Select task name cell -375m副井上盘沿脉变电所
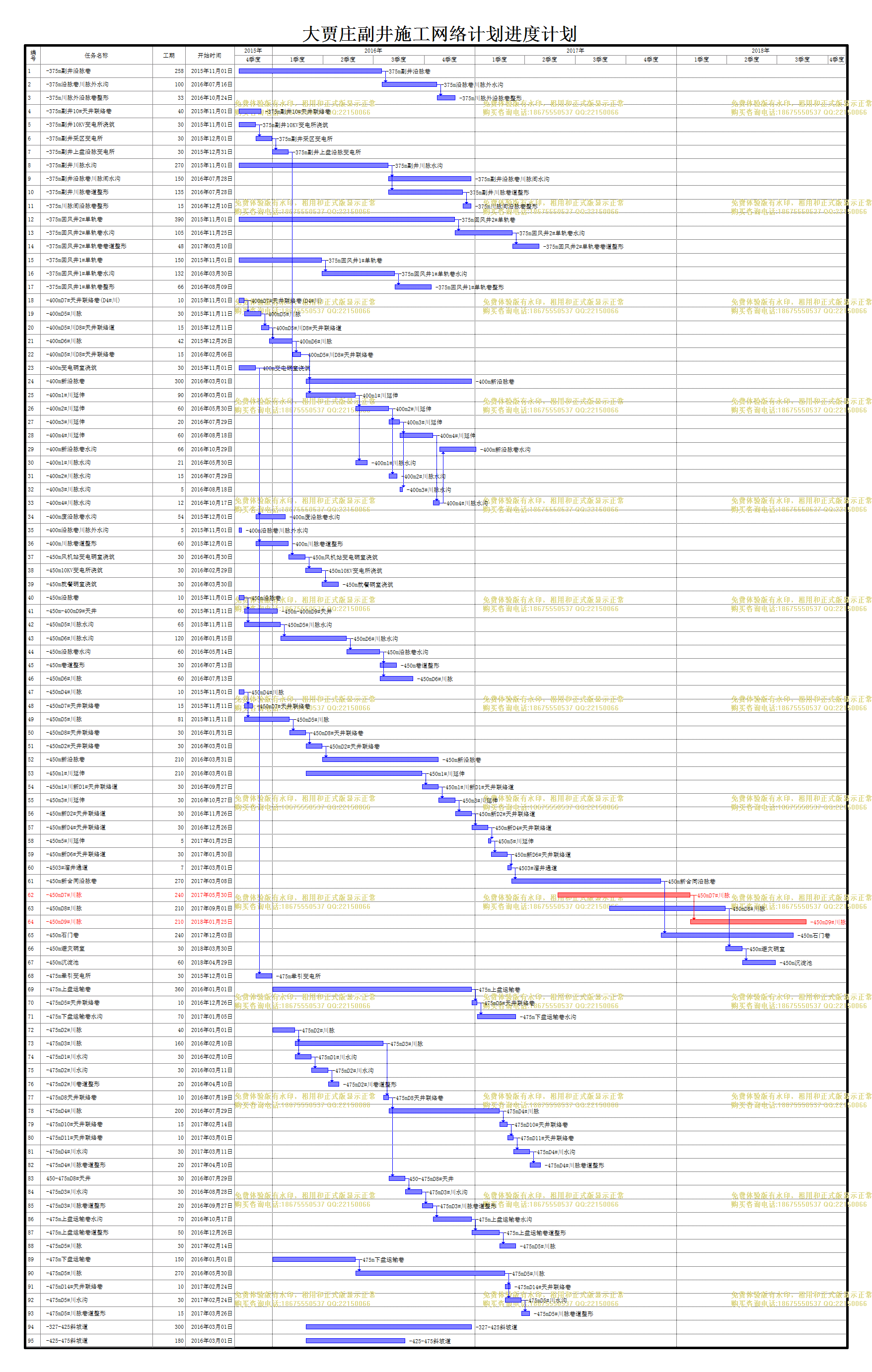This screenshot has width=872, height=1372. pos(96,152)
